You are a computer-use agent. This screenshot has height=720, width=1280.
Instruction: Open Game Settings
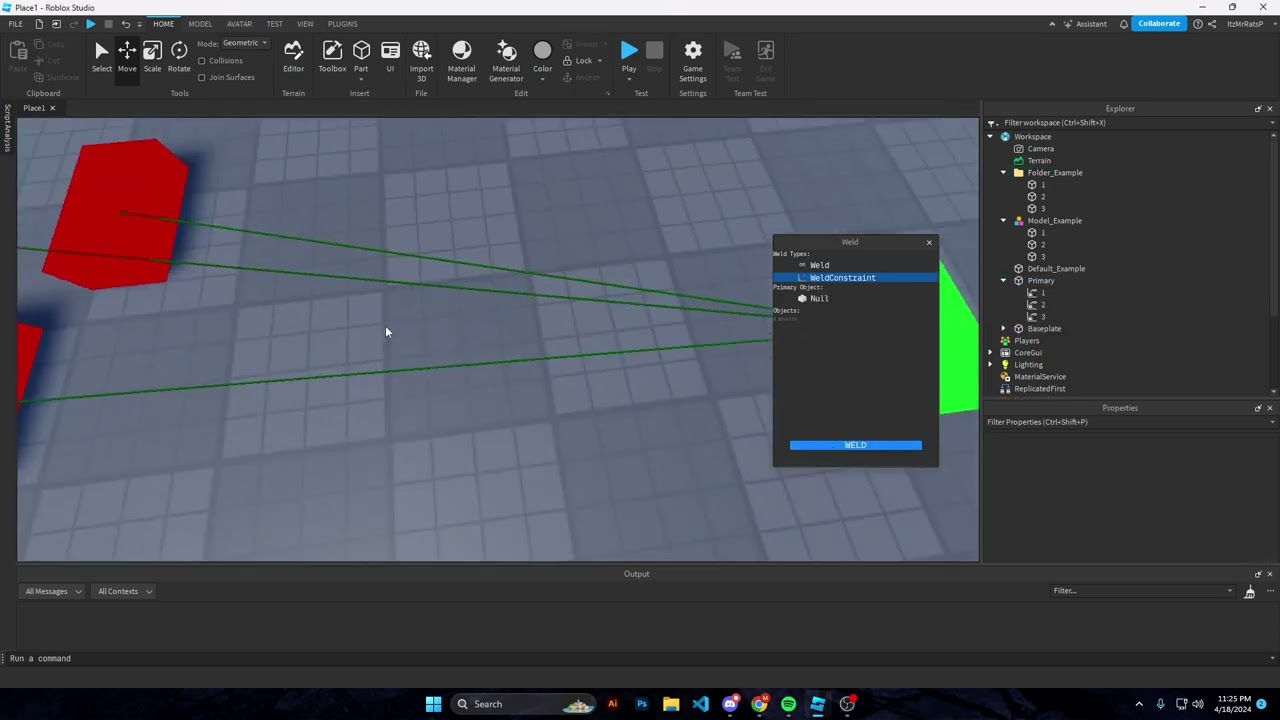(x=693, y=61)
